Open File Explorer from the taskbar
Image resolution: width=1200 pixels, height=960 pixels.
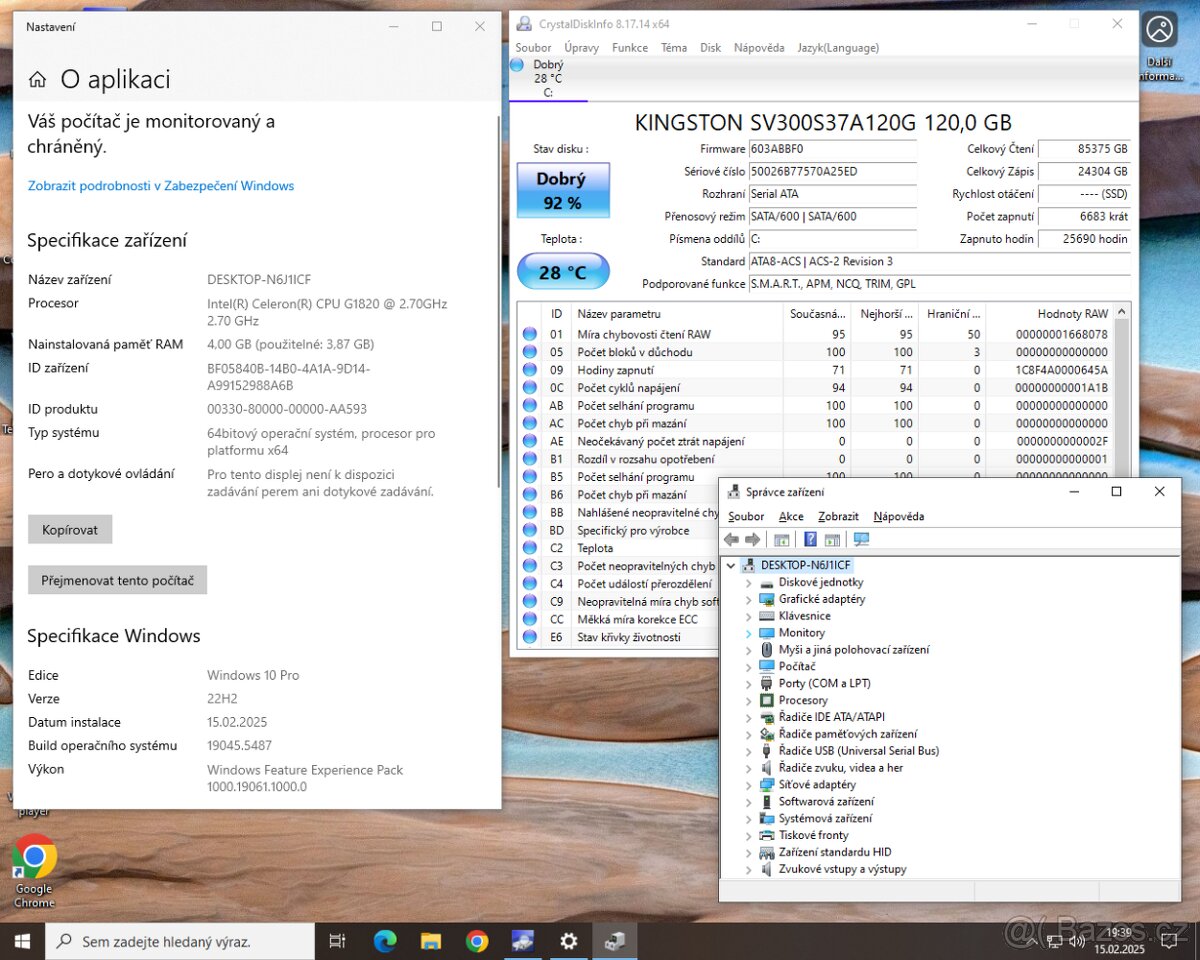click(x=431, y=941)
